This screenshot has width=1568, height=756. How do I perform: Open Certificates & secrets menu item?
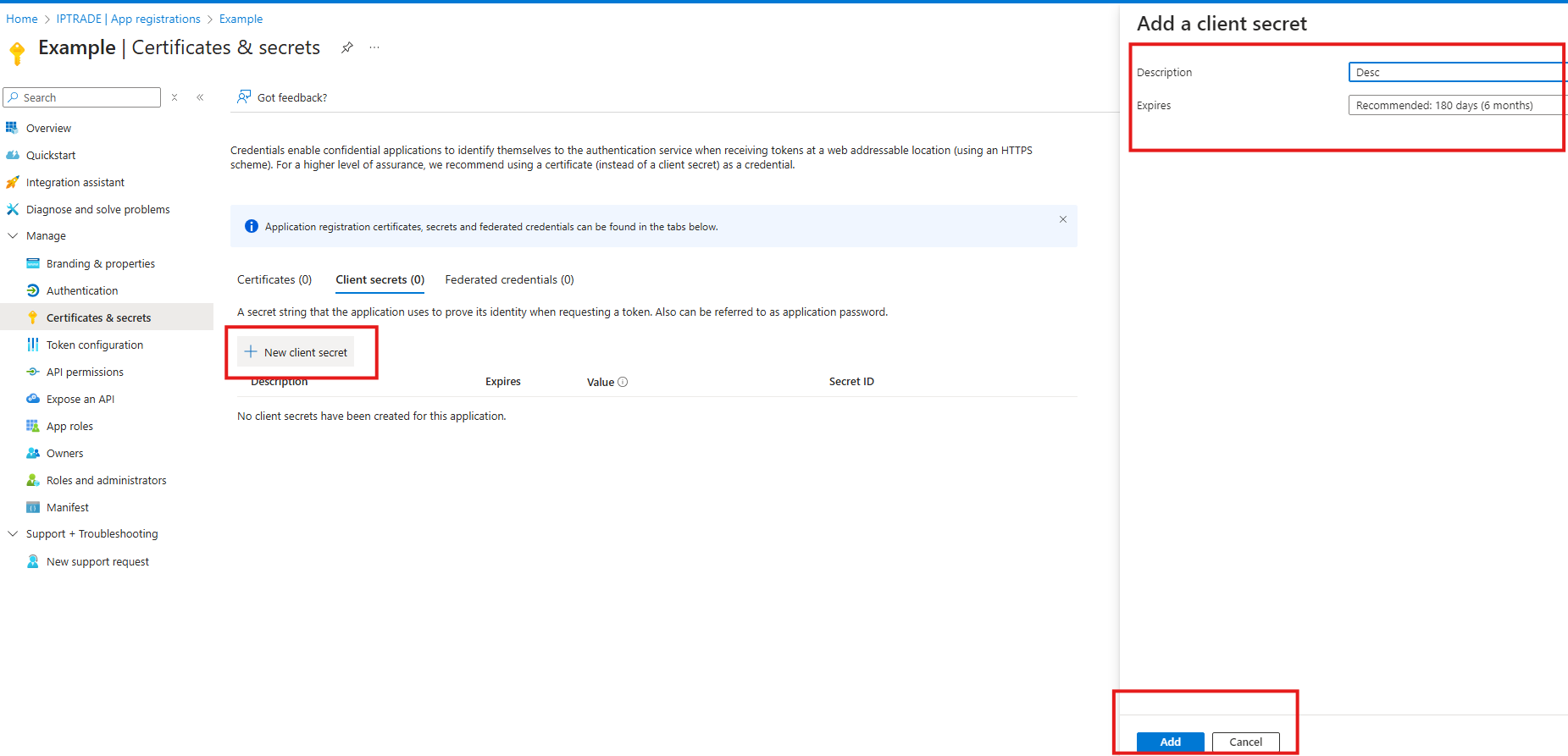click(107, 317)
